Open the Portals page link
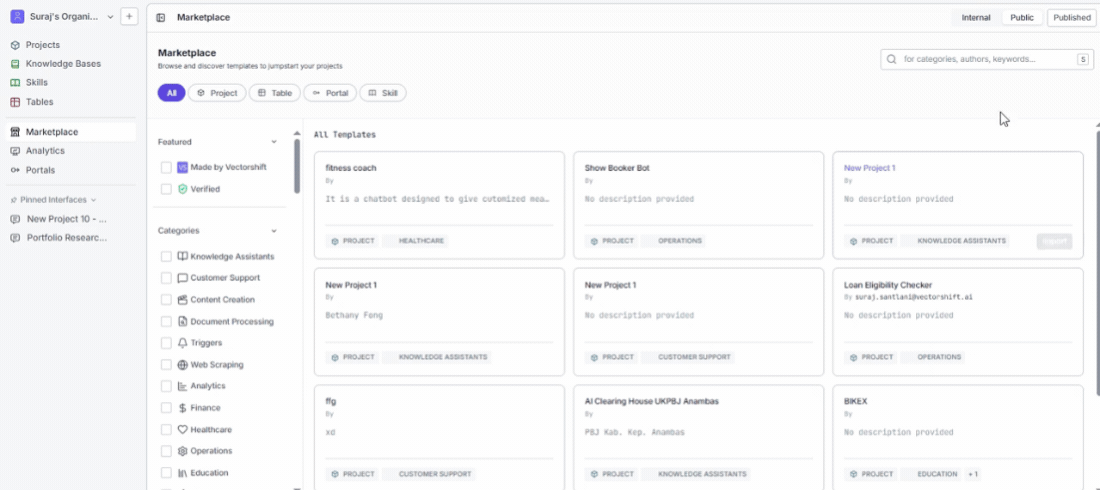1100x490 pixels. coord(40,170)
